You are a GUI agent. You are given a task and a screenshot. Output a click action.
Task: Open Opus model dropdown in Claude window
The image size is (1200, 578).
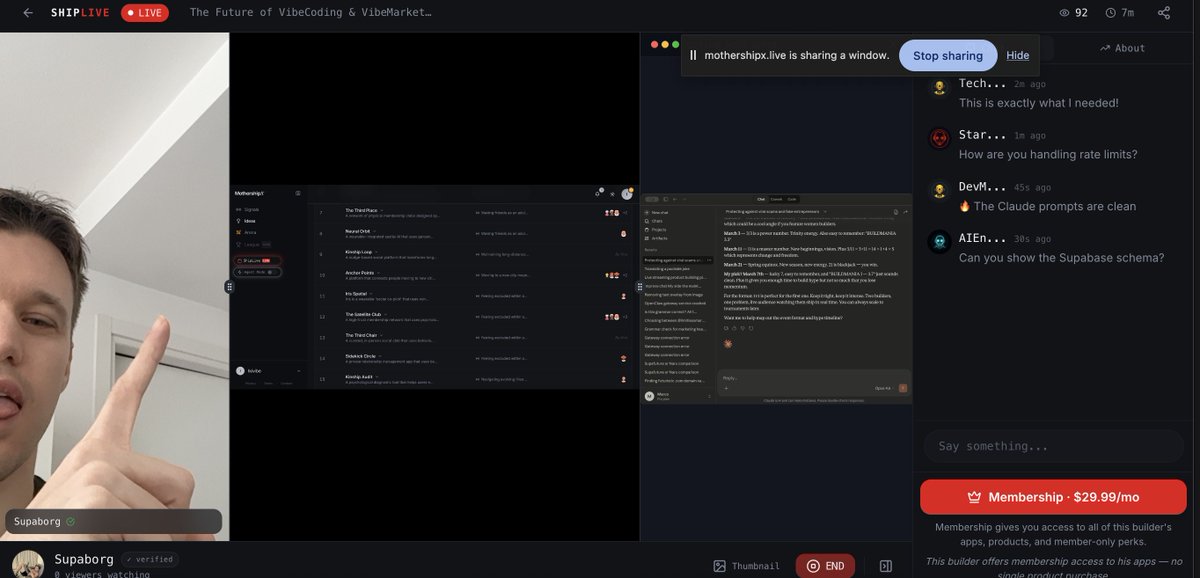tap(883, 388)
